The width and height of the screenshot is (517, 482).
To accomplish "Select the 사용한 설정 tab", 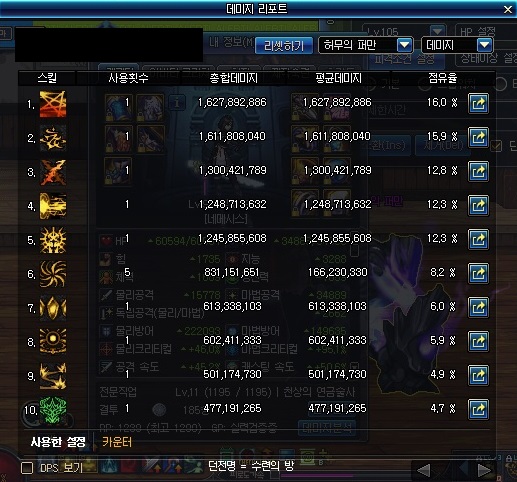I will coord(58,442).
